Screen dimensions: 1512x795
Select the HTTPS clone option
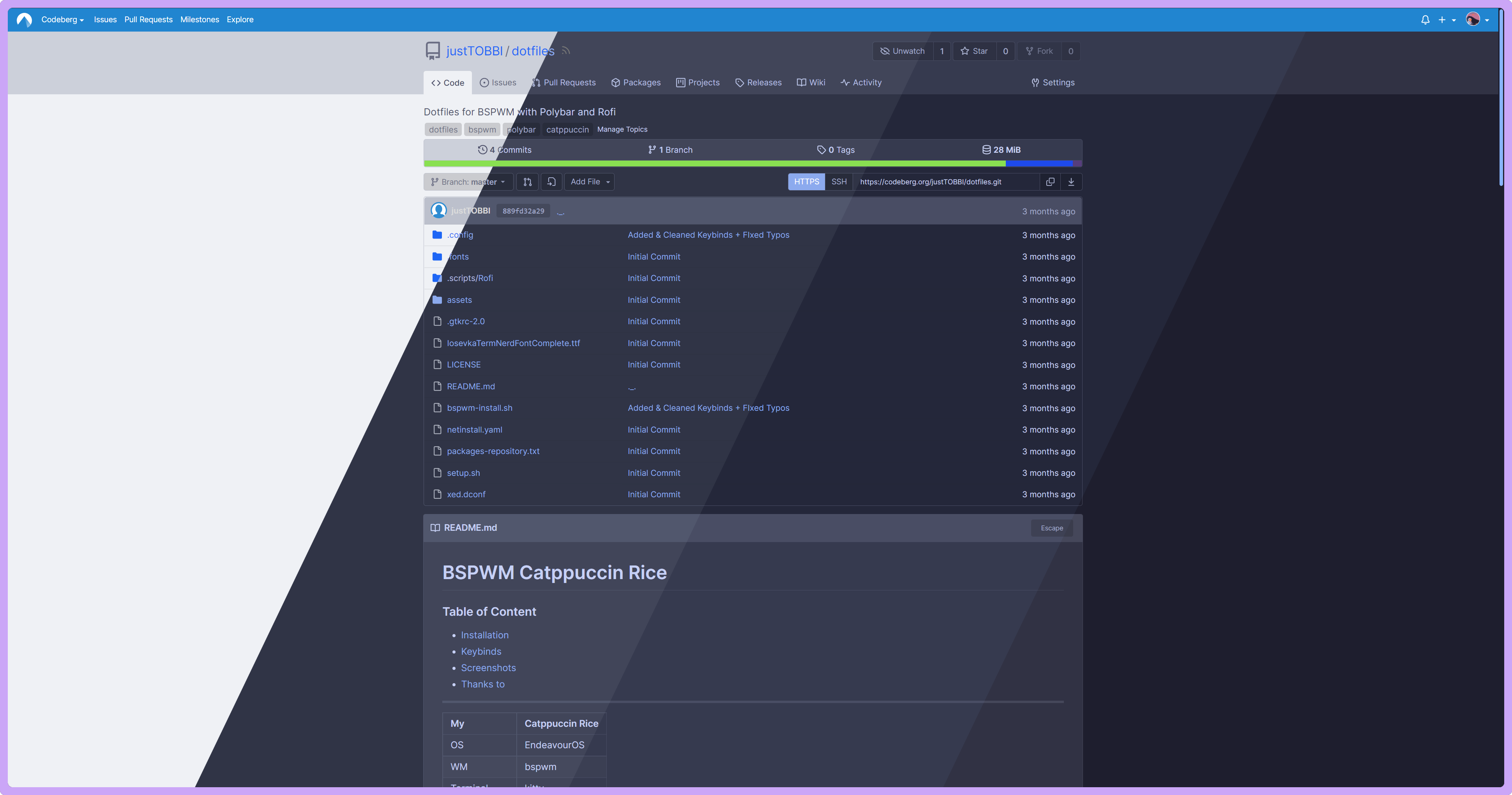point(807,182)
